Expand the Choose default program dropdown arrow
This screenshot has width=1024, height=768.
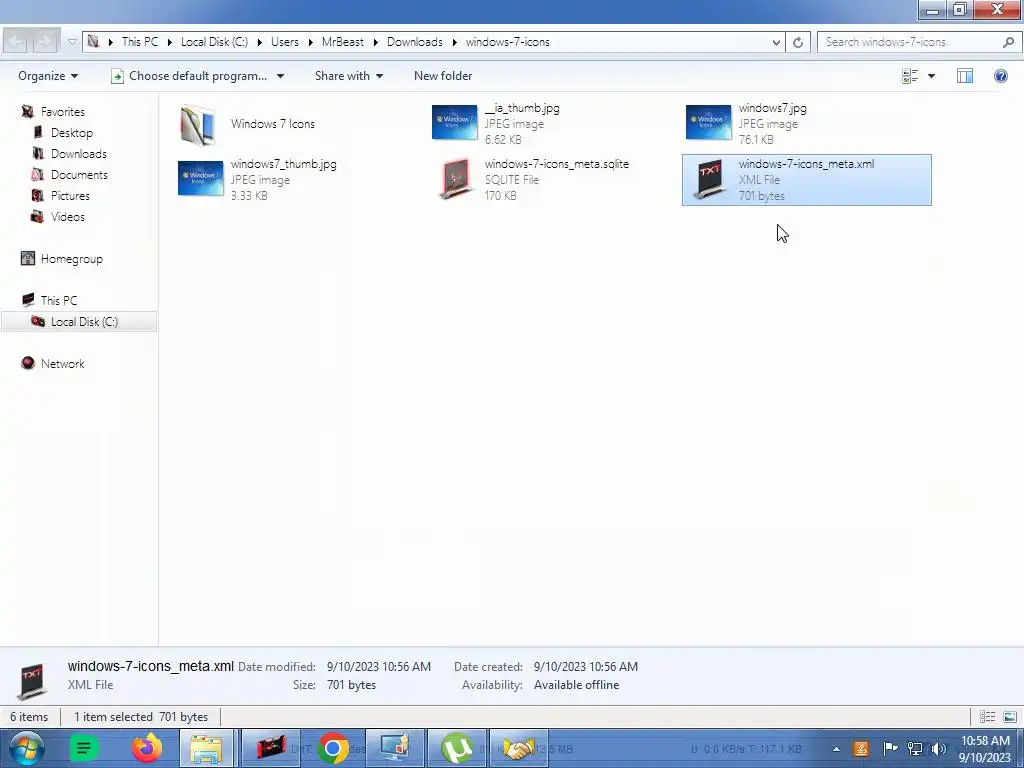pos(280,76)
